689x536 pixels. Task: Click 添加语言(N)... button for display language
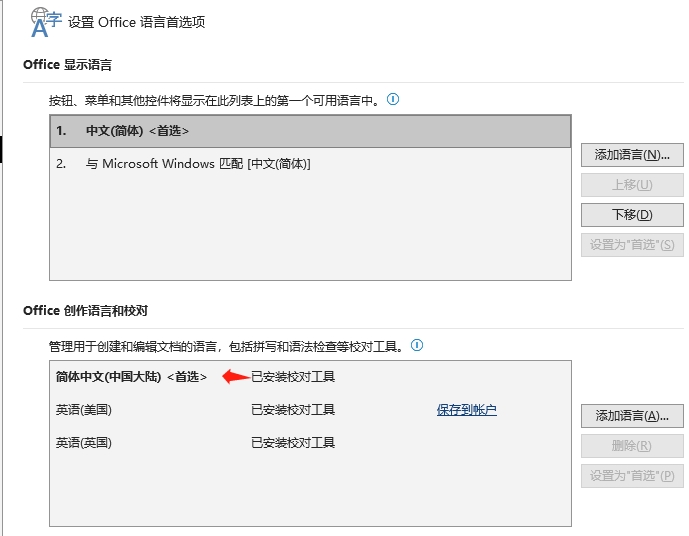tap(632, 155)
